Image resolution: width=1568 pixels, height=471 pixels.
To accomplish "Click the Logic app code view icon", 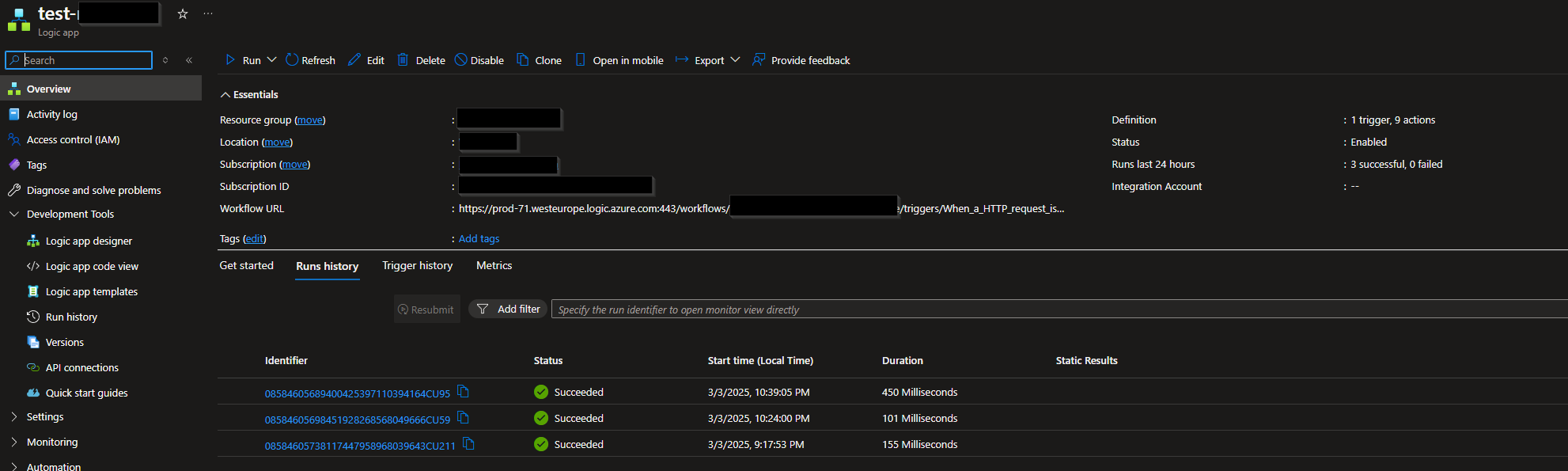I will [x=33, y=266].
